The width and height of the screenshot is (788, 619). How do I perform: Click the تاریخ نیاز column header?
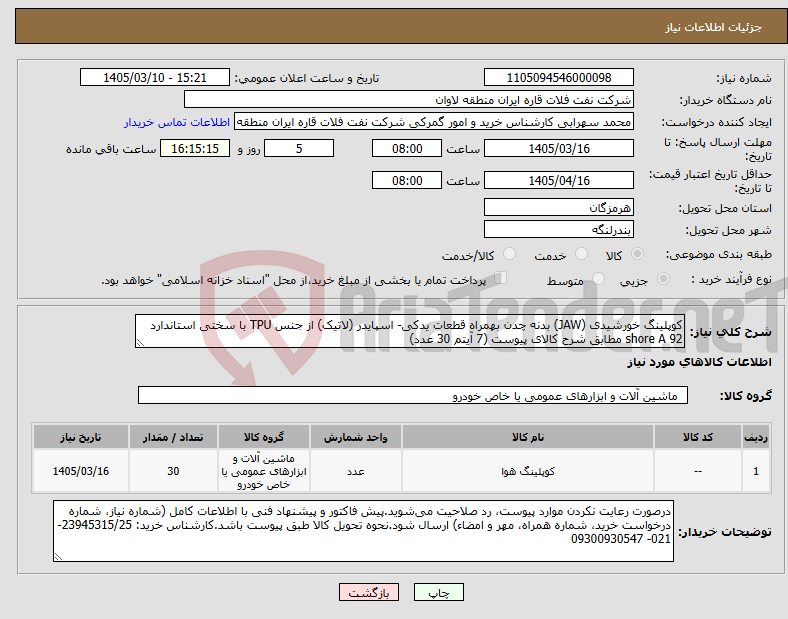(x=81, y=437)
